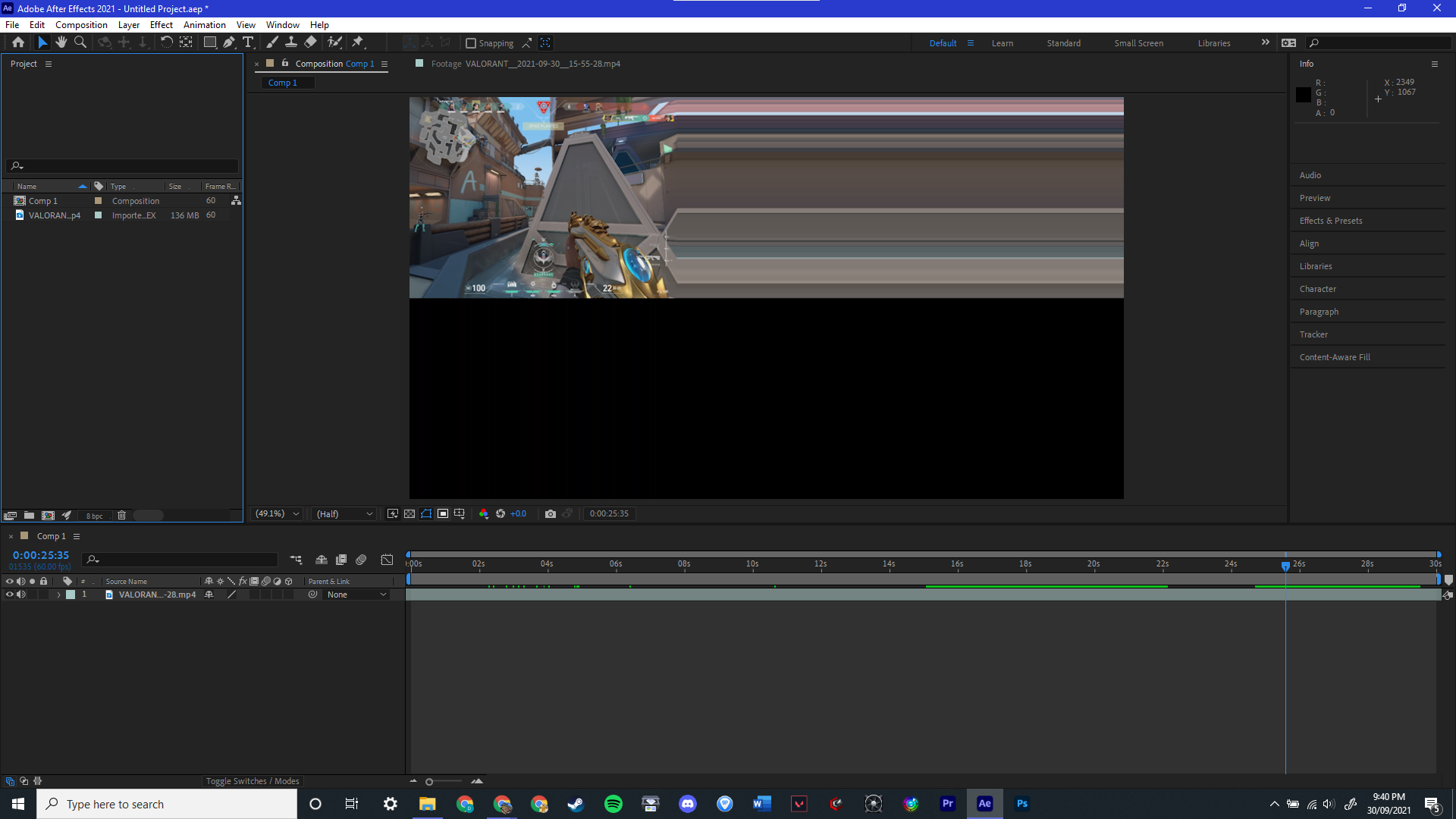Open the resolution Half dropdown
This screenshot has height=819, width=1456.
pyautogui.click(x=345, y=514)
